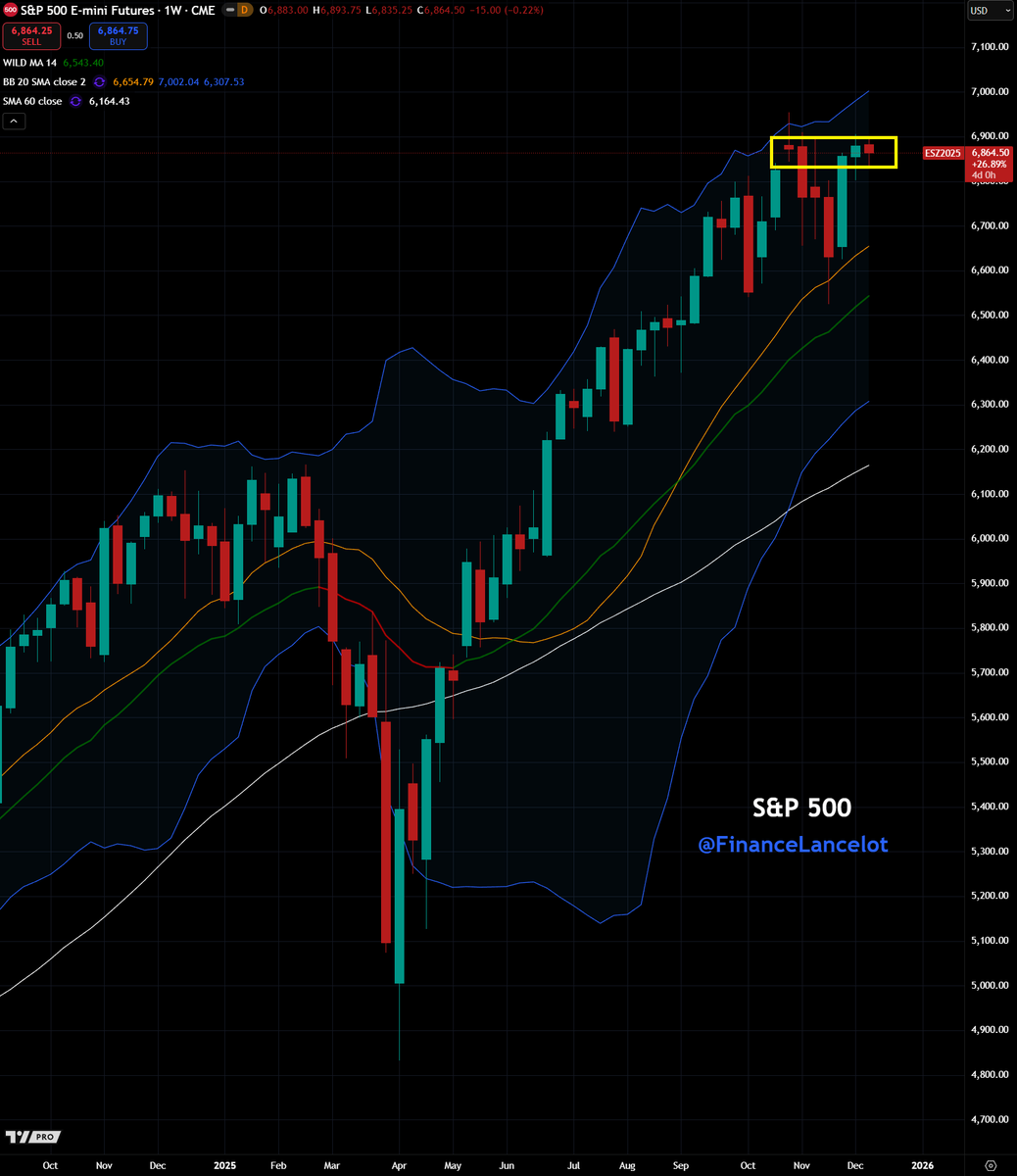Click the high price H6,893.75
Screen dimensions: 1017x1176
pyautogui.click(x=339, y=10)
